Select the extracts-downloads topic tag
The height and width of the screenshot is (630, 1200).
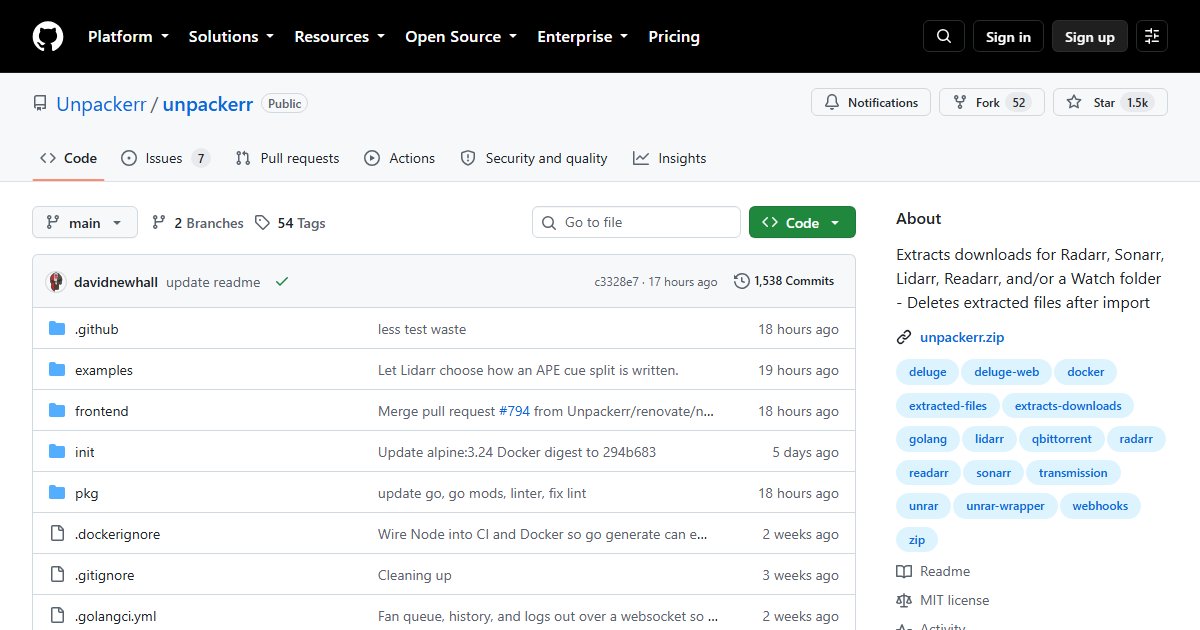1068,405
